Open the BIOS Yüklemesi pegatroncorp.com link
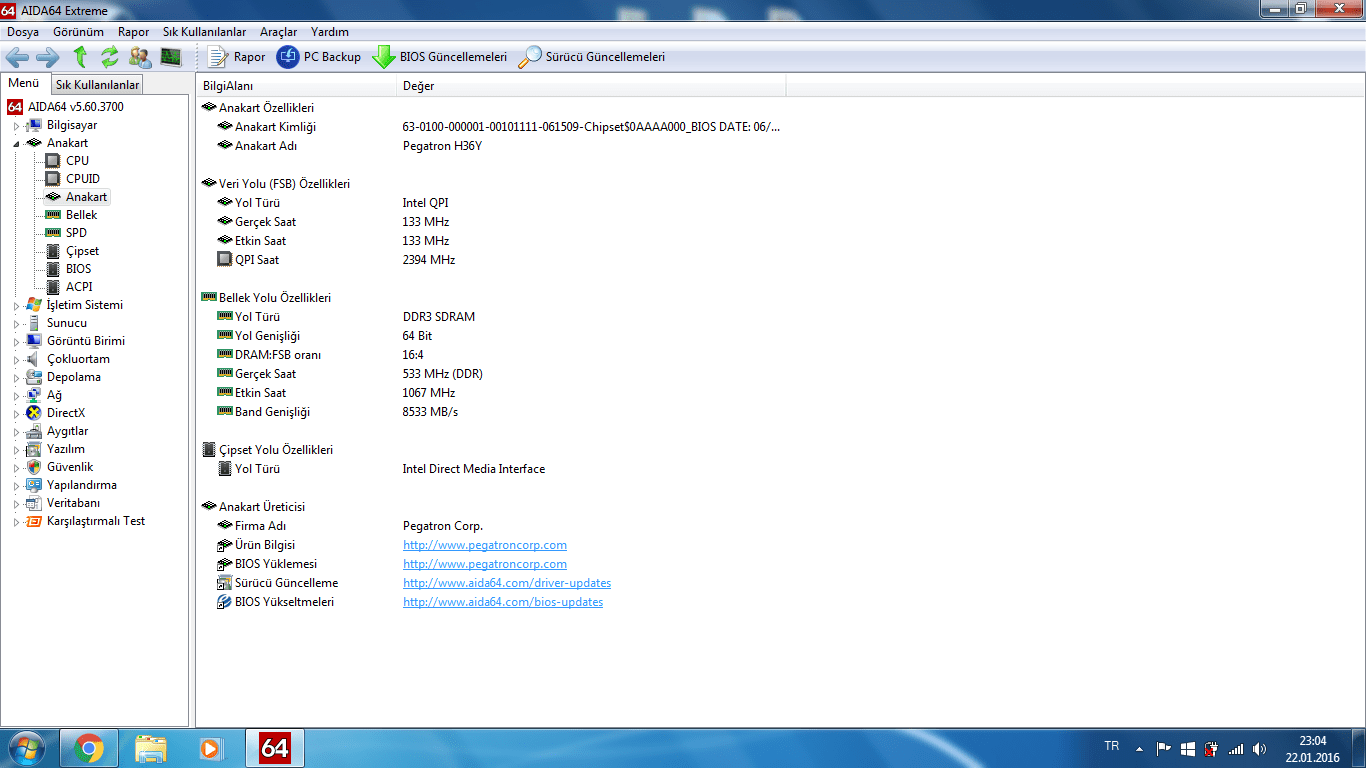Screen dimensions: 1366x768 click(485, 564)
